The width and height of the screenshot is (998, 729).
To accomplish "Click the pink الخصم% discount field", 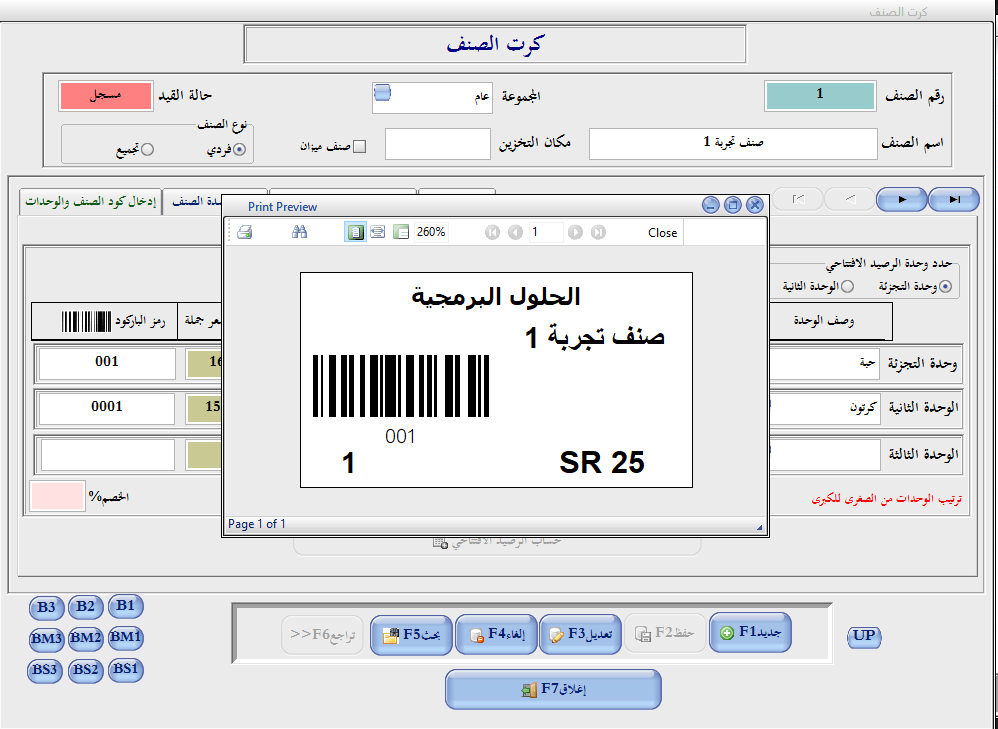I will click(x=57, y=496).
